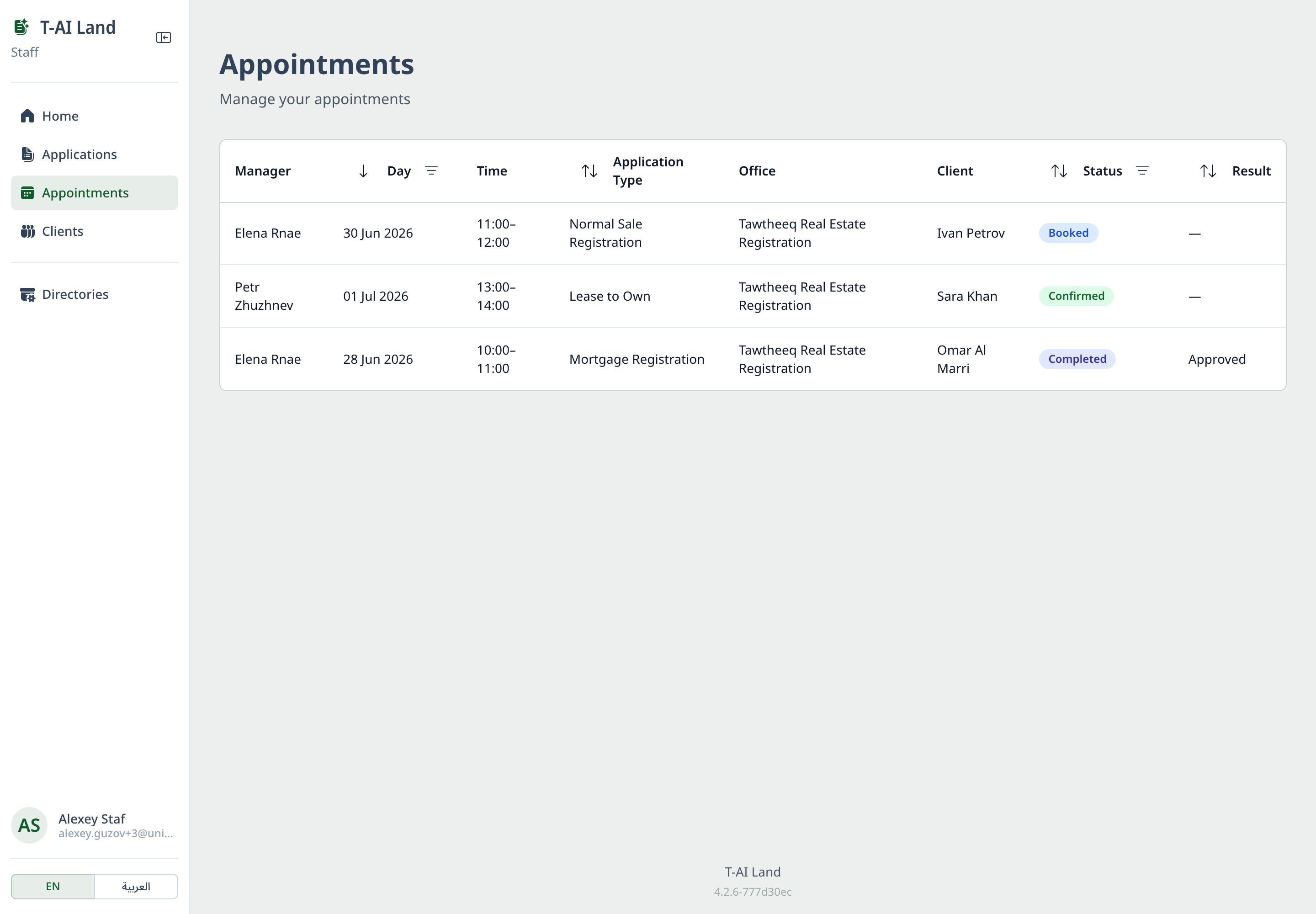Viewport: 1316px width, 914px height.
Task: Click Normal Sale Registration cell
Action: tap(606, 233)
